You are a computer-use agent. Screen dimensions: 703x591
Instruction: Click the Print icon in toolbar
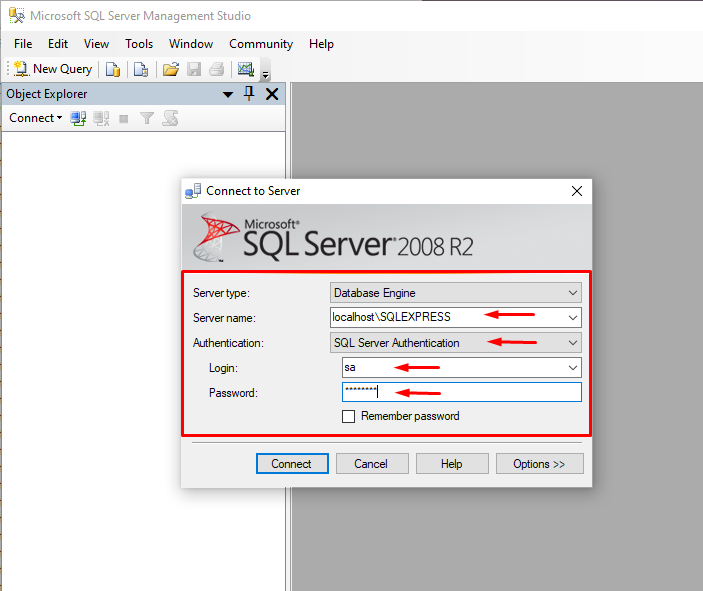click(217, 70)
